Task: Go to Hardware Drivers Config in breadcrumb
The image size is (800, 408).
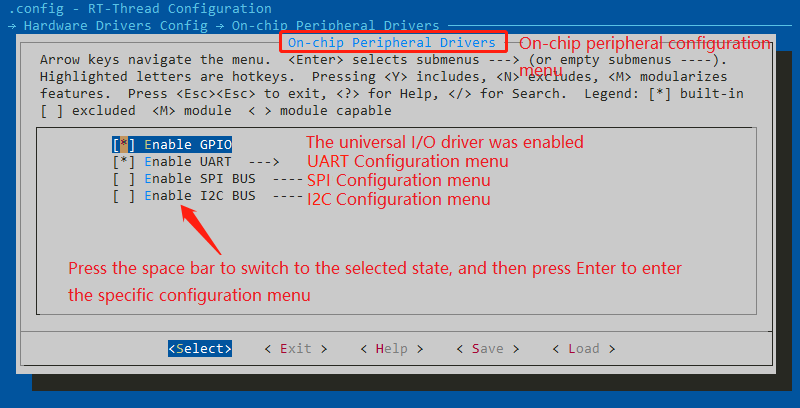Action: 96,25
